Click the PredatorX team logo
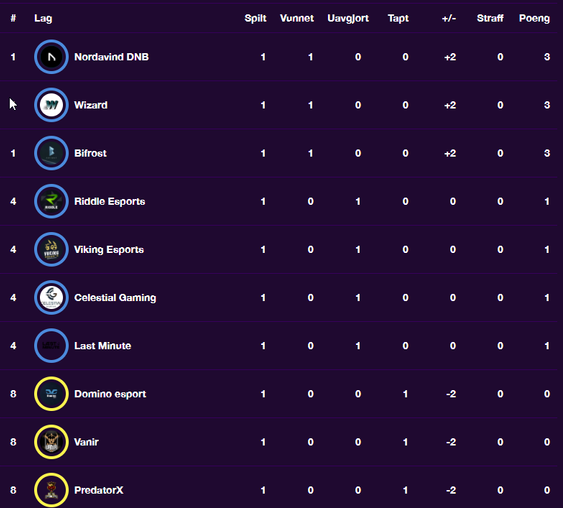 pyautogui.click(x=51, y=490)
